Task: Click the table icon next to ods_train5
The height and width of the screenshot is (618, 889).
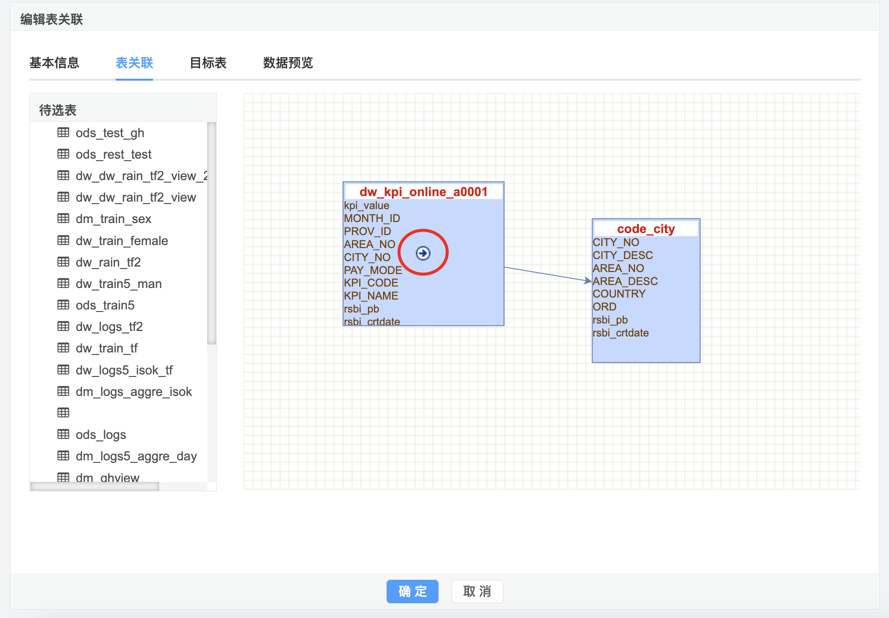Action: (x=64, y=305)
